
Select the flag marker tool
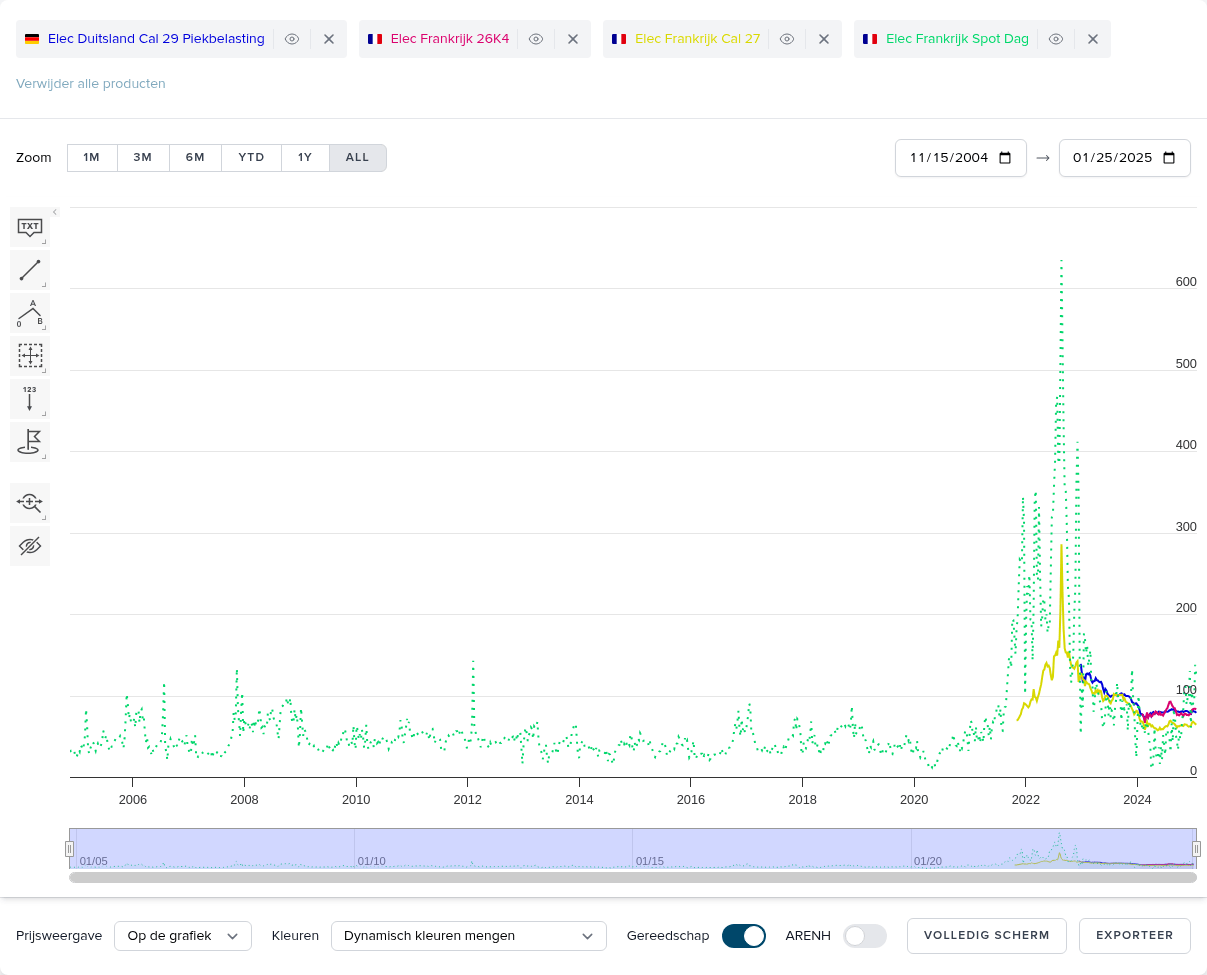coord(30,442)
